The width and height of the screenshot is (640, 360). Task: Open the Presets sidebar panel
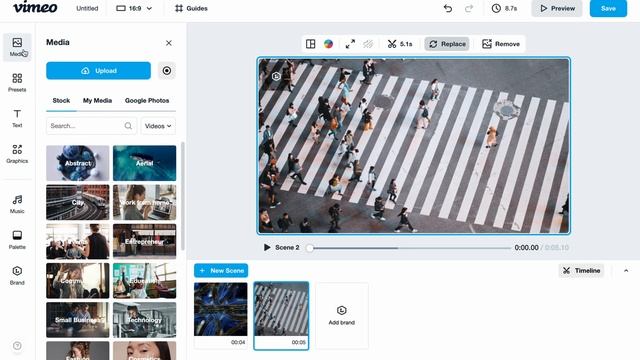click(17, 82)
